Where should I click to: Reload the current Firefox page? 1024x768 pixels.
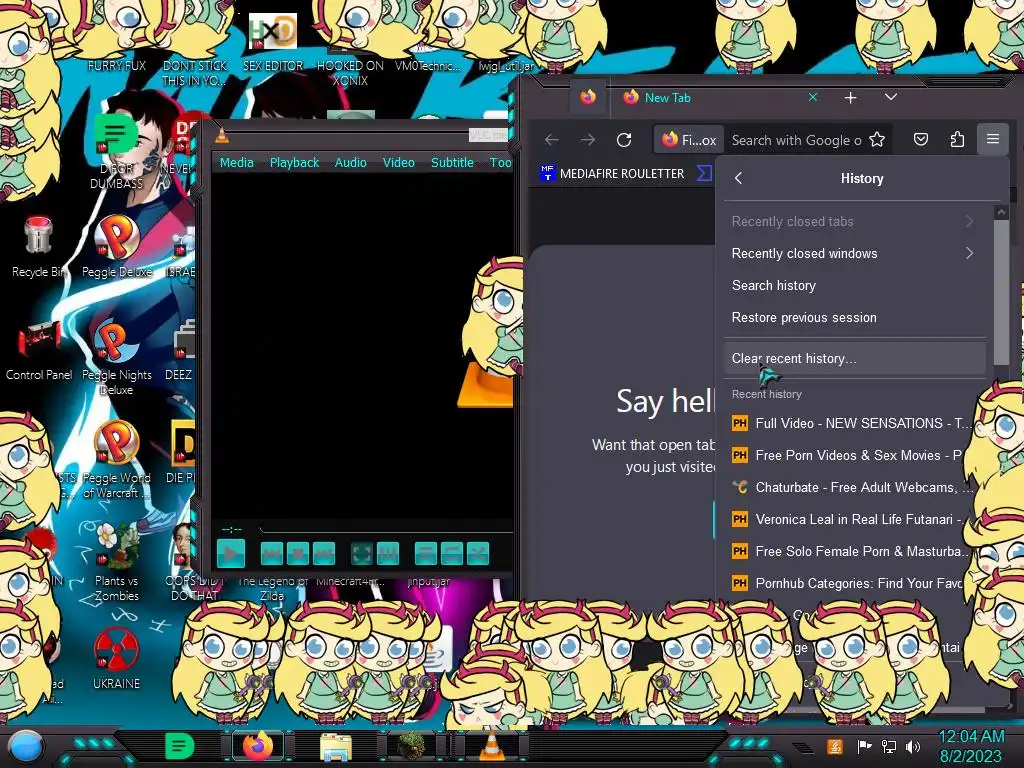coord(624,140)
